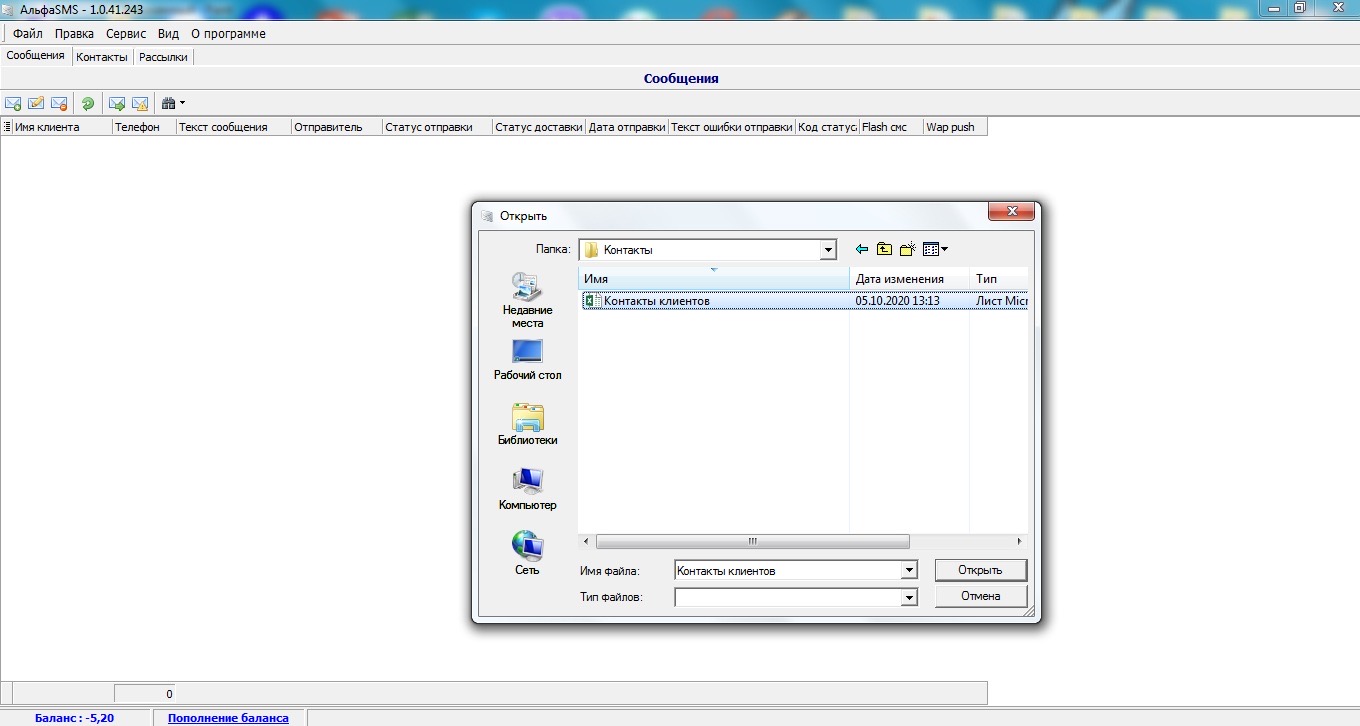1360x726 pixels.
Task: Expand the Имя файла dropdown arrow
Action: (908, 571)
